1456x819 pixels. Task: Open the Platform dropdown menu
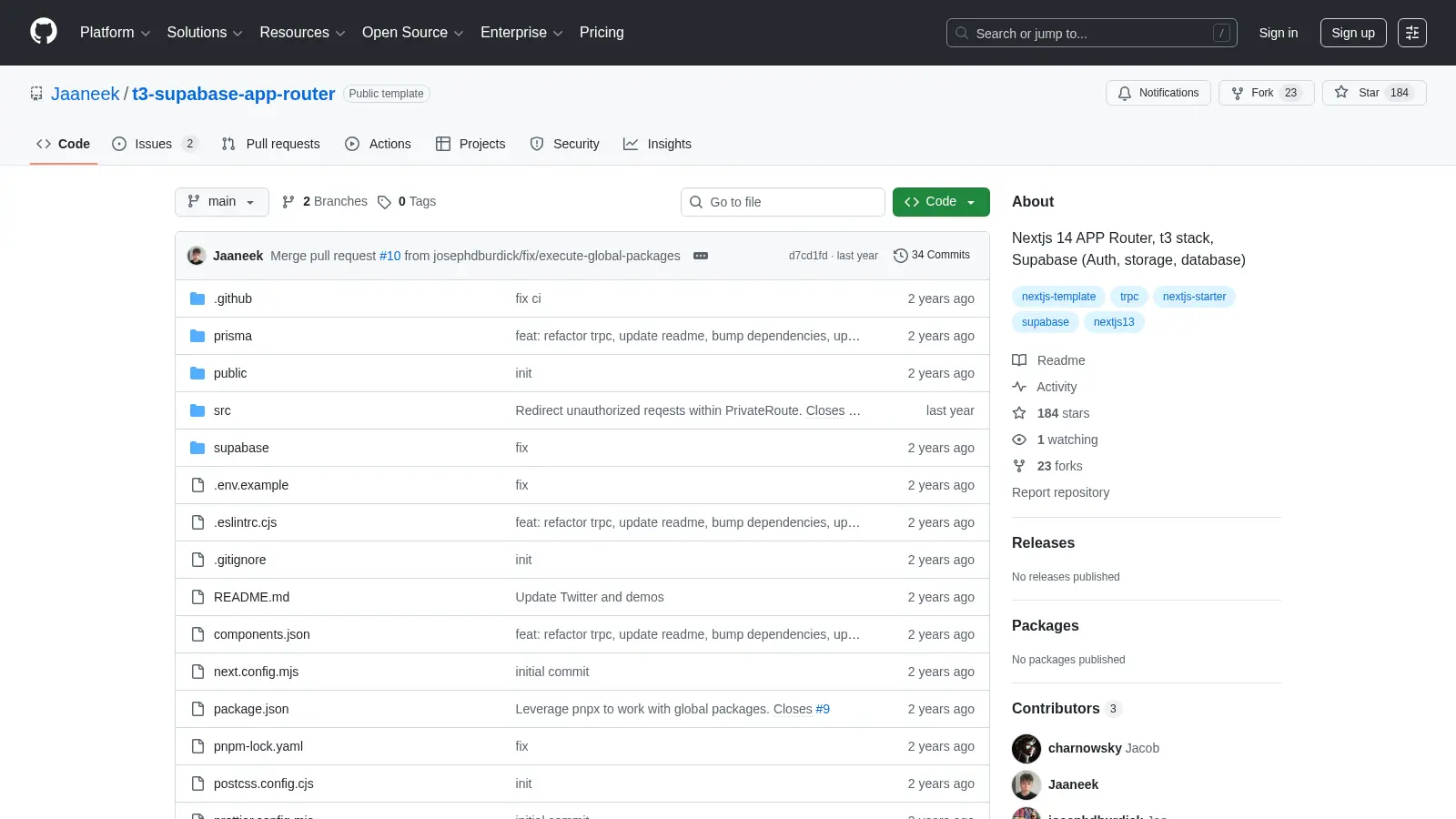(x=116, y=33)
